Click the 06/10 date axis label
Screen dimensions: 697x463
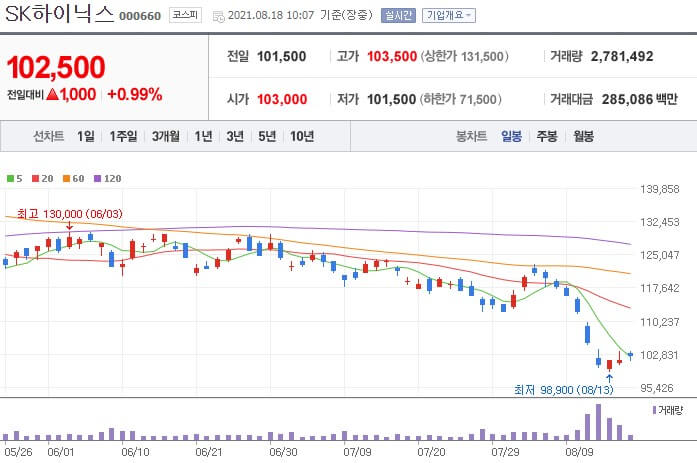[135, 452]
